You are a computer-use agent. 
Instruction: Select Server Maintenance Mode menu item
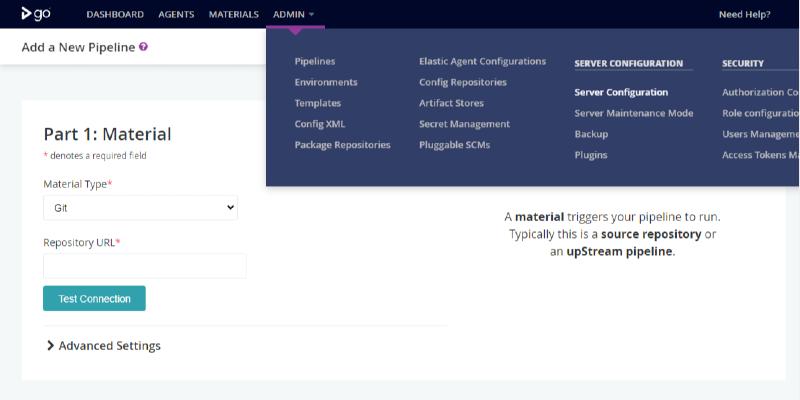click(x=633, y=113)
